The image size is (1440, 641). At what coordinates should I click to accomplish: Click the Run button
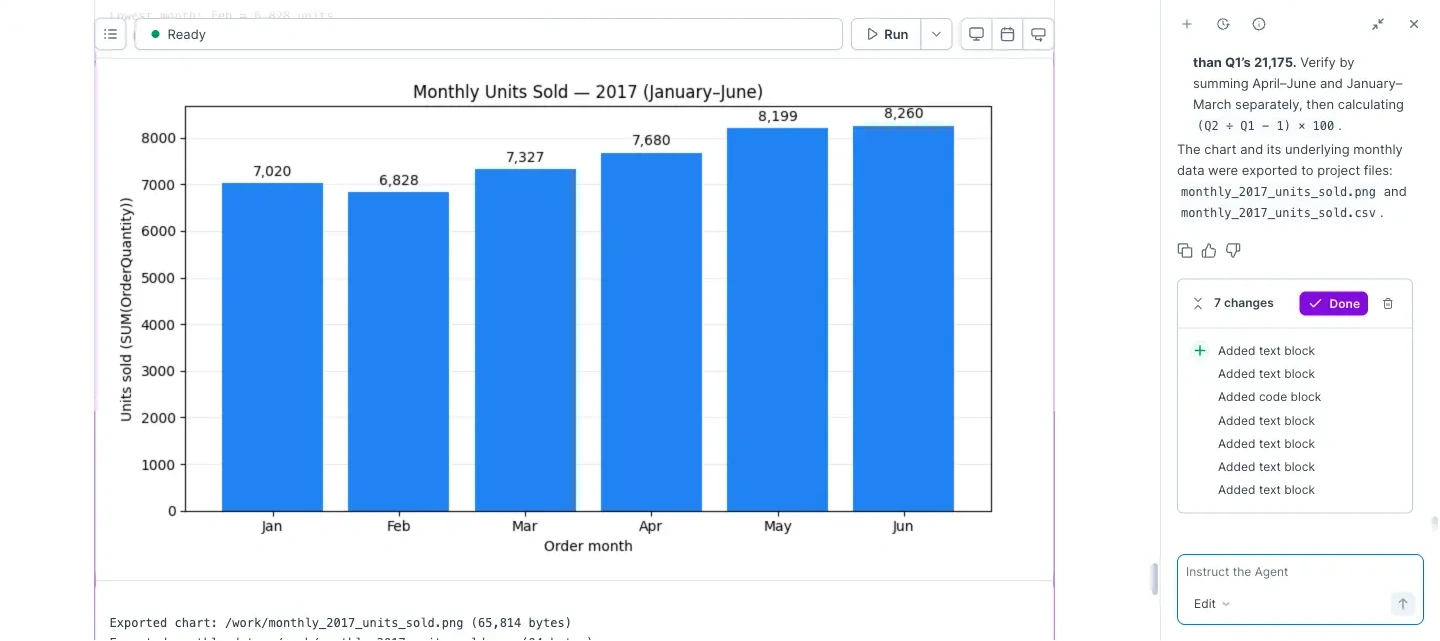(886, 34)
